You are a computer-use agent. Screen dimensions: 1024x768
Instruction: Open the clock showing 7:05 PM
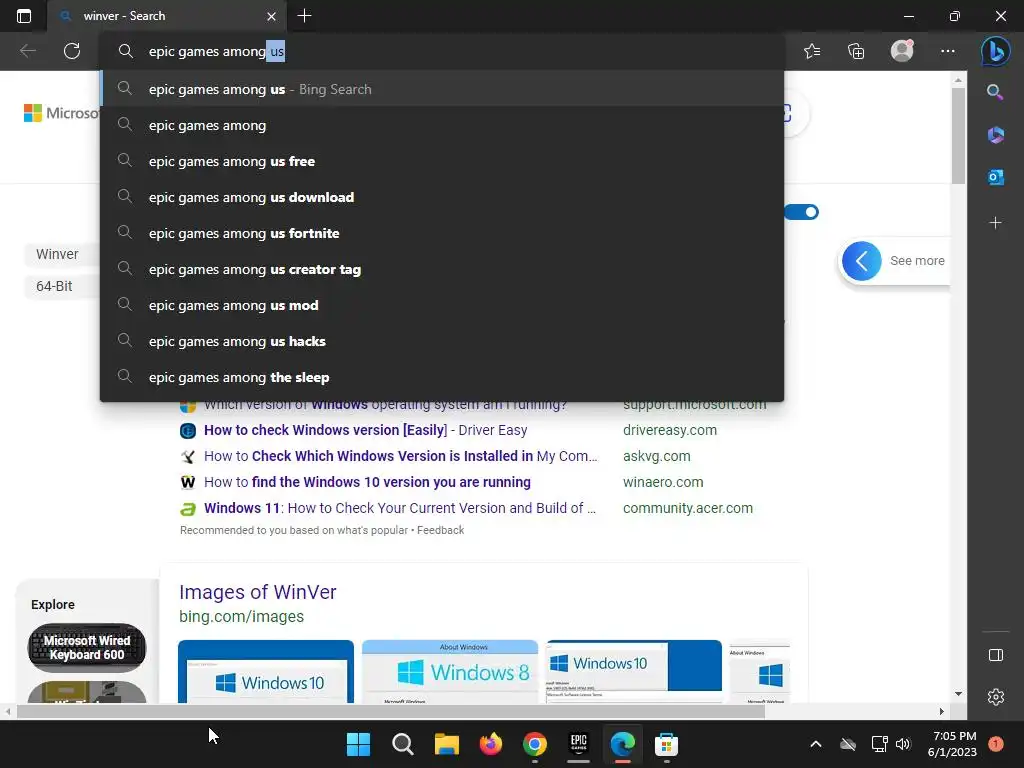click(952, 744)
